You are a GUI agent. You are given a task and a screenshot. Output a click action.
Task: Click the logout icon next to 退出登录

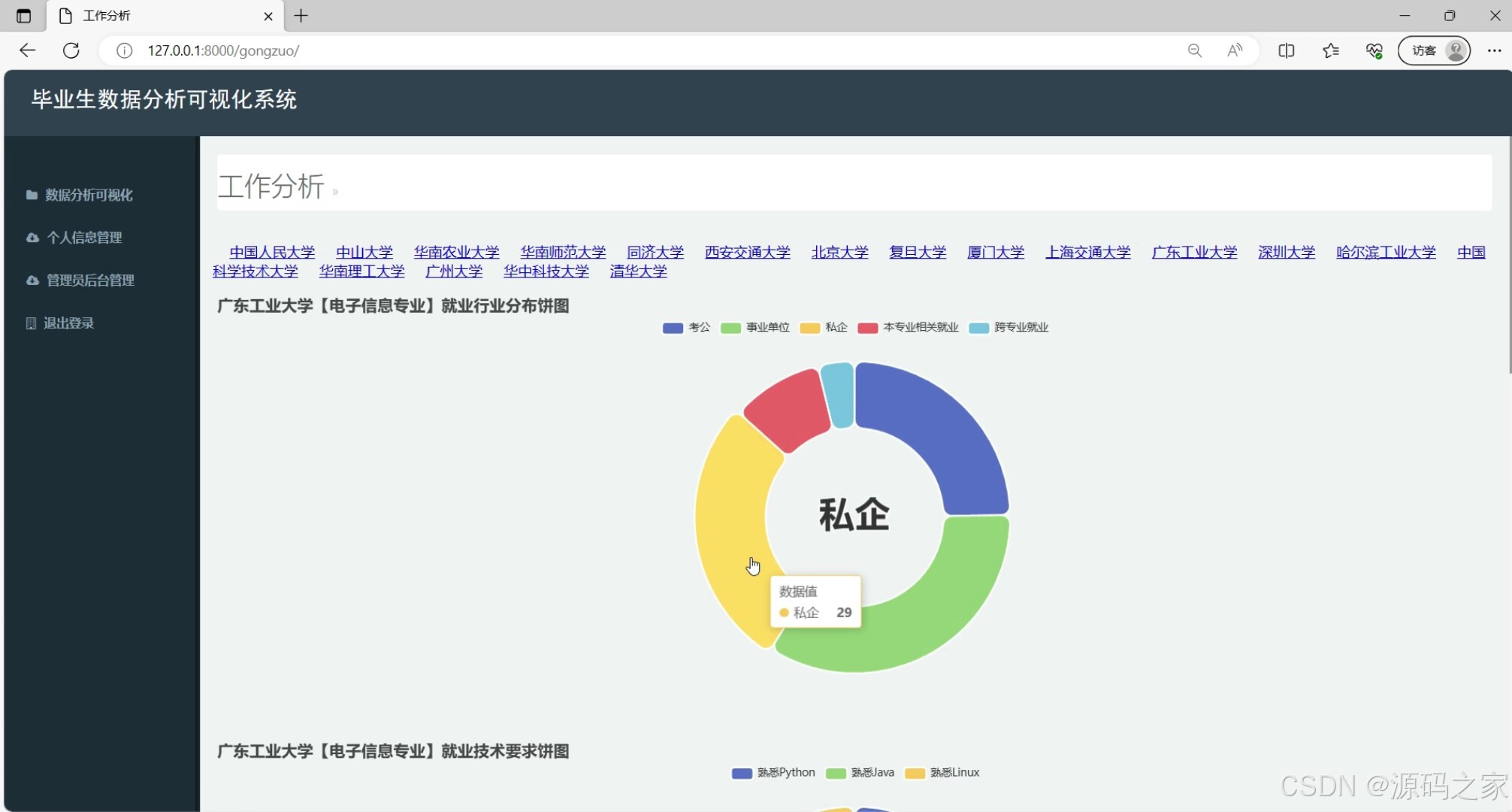coord(30,323)
